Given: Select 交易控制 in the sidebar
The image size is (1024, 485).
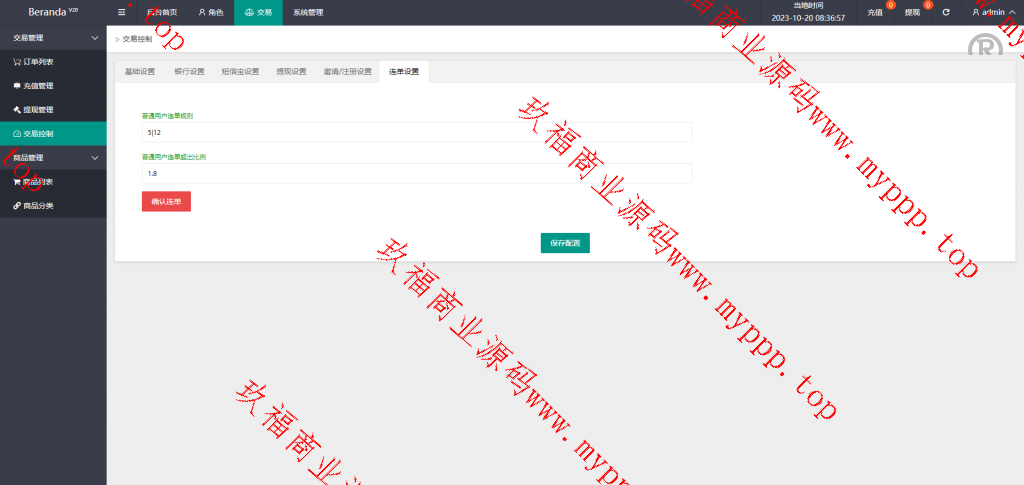Looking at the screenshot, I should coord(38,133).
